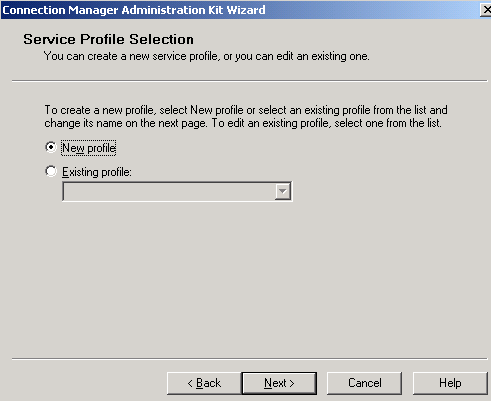Screen dimensions: 491x401
Task: Click the empty dialog area below combo box
Action: click(x=247, y=280)
